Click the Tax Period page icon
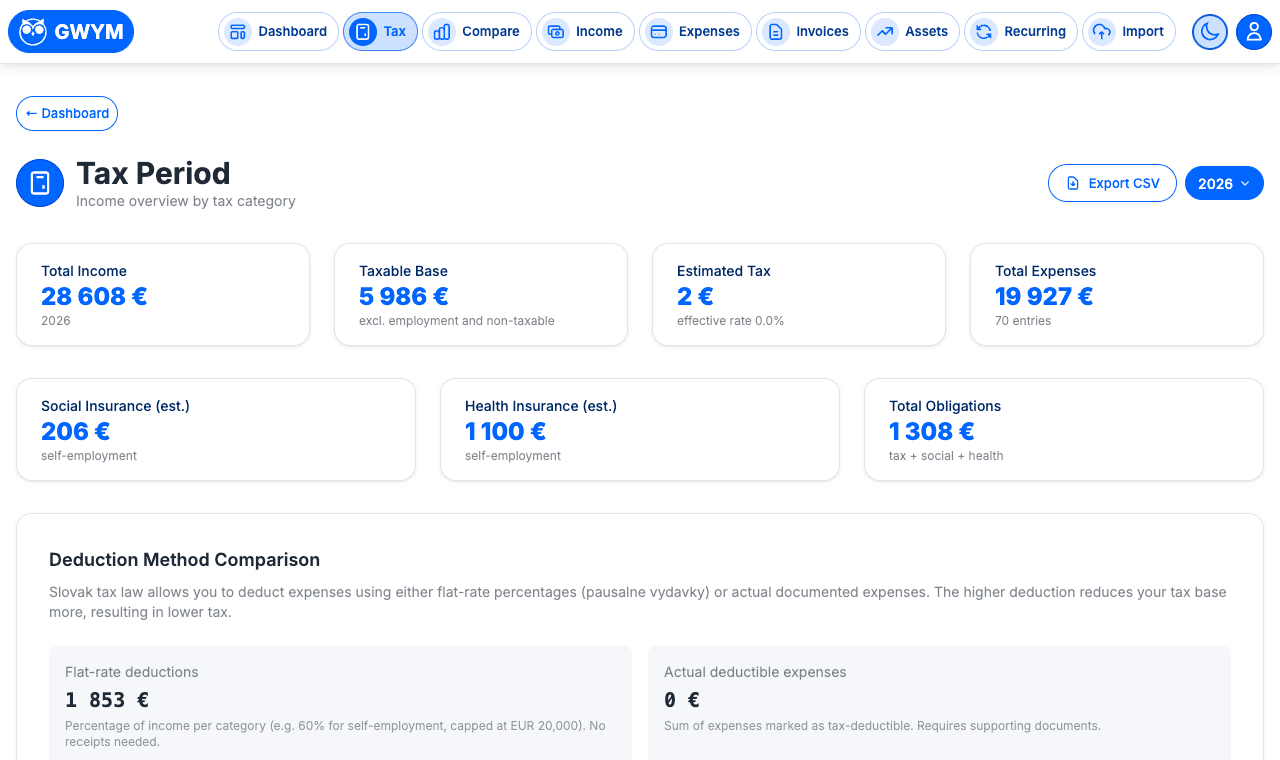 tap(40, 183)
